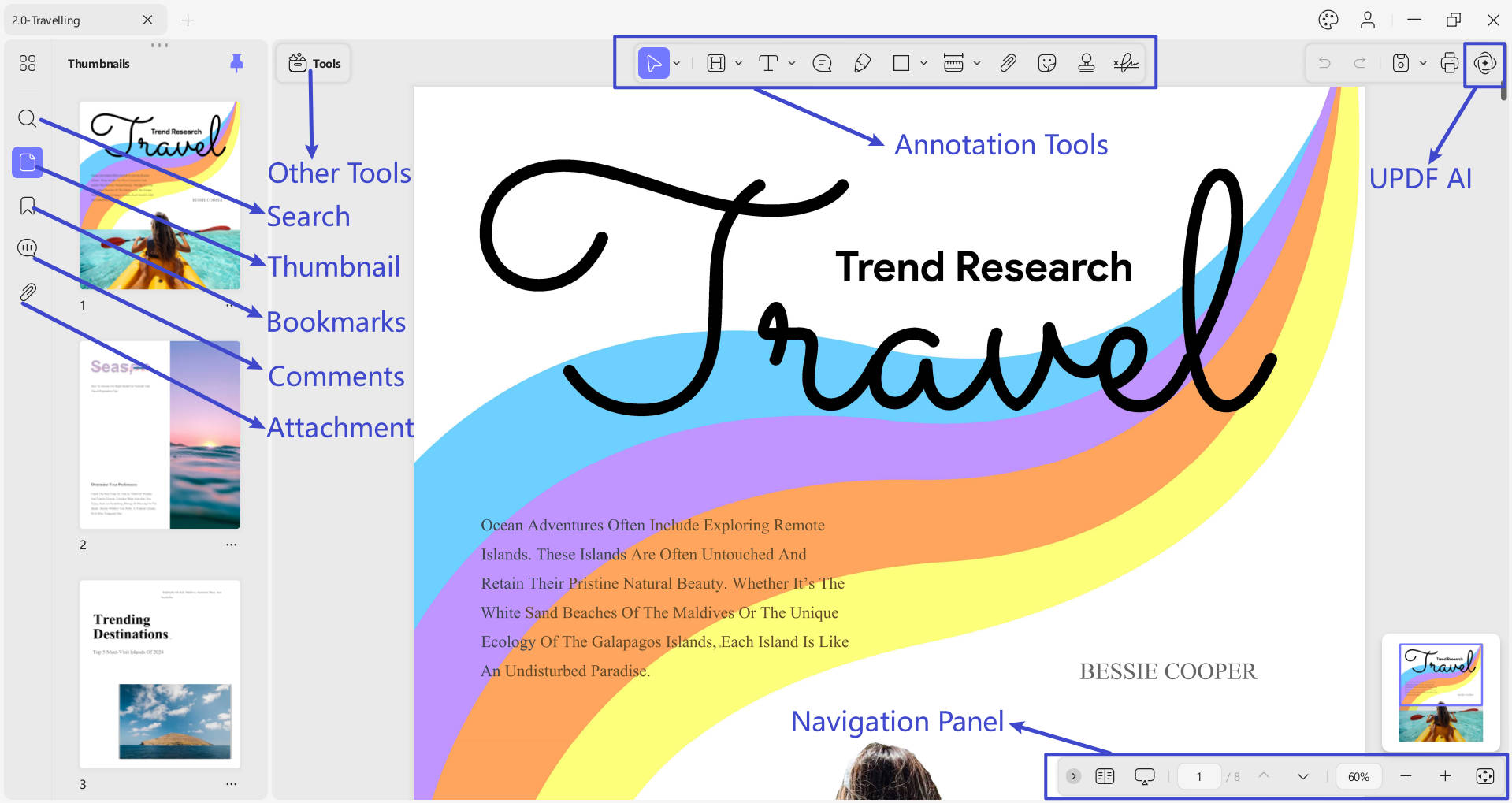1512x803 pixels.
Task: Select the page 1 Travel thumbnail
Action: pyautogui.click(x=160, y=195)
